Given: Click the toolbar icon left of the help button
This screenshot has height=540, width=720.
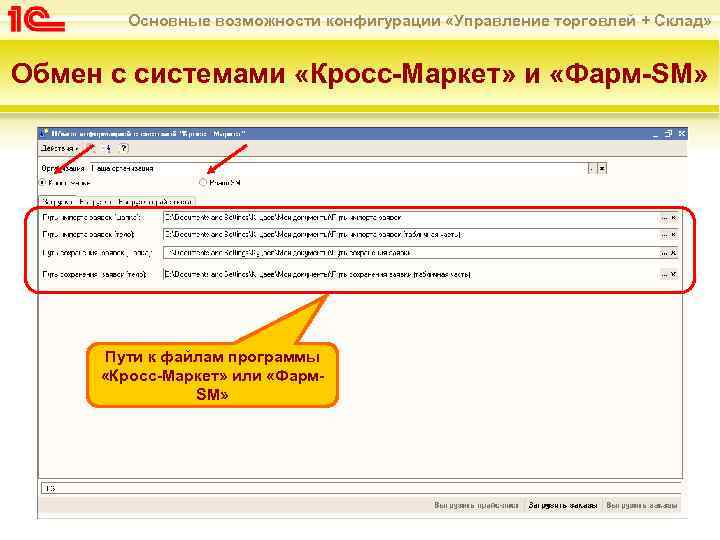Looking at the screenshot, I should point(108,148).
